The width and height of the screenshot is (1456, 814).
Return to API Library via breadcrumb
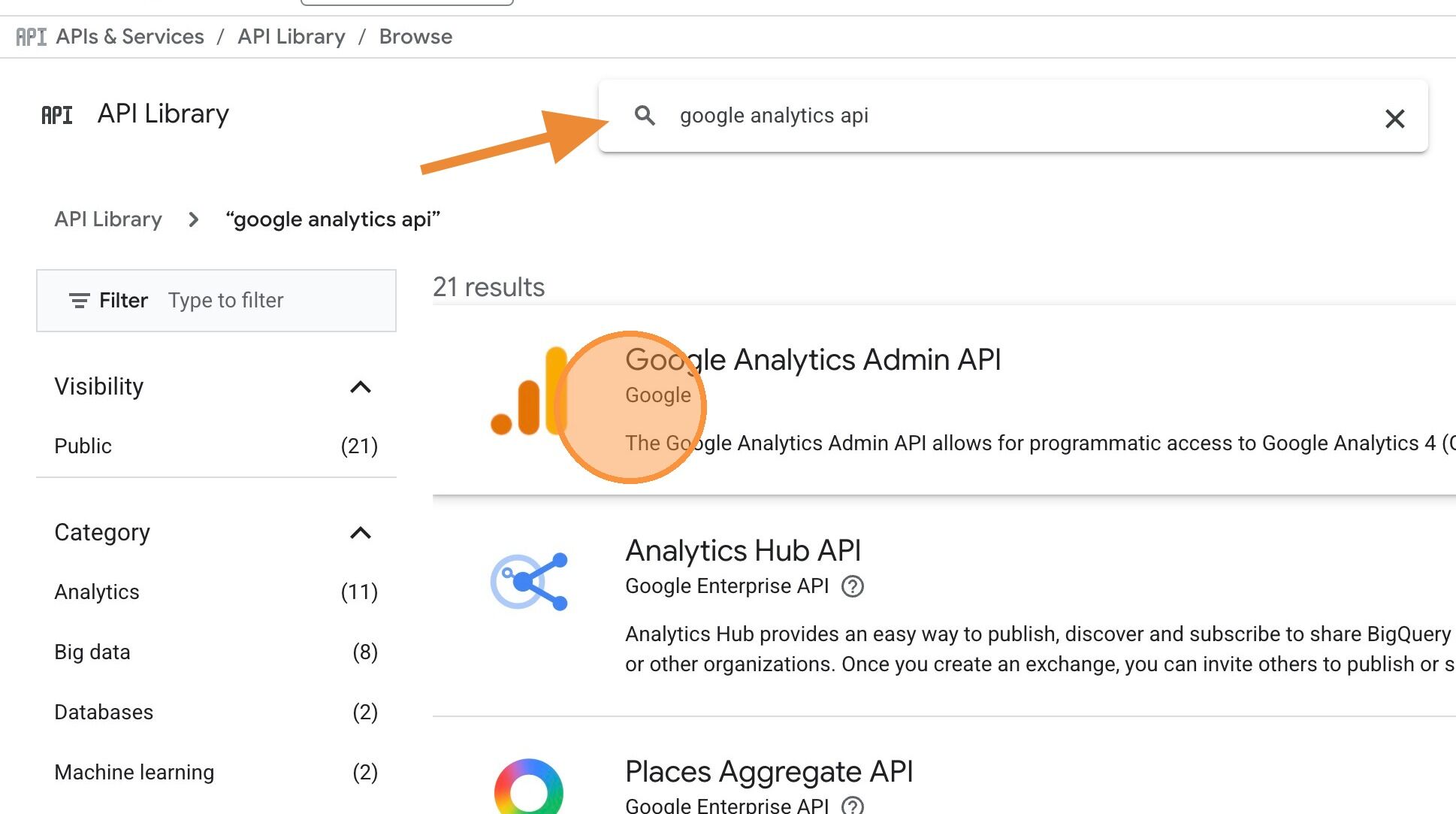point(107,219)
